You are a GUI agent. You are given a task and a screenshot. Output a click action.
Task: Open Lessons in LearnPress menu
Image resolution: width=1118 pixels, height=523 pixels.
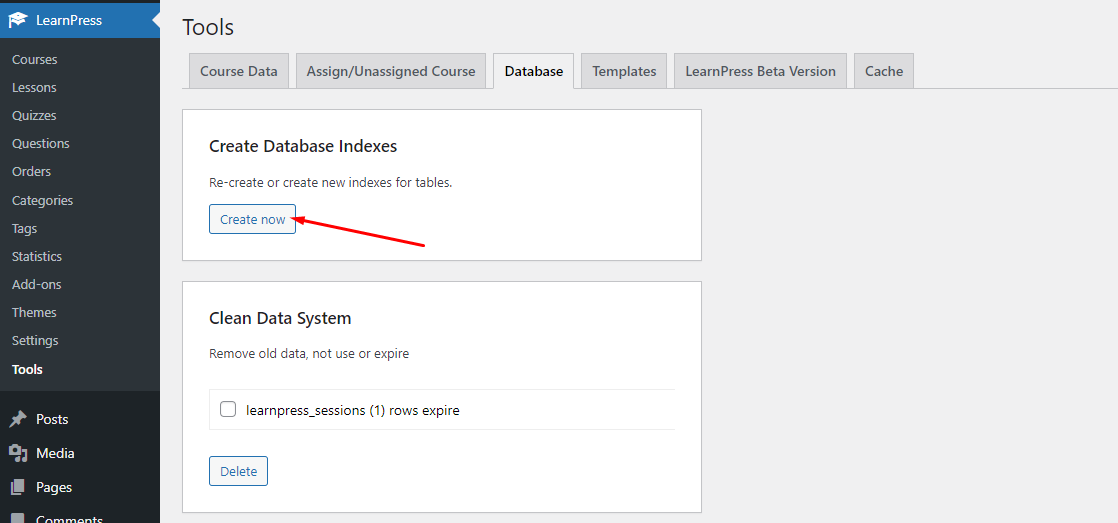(34, 88)
